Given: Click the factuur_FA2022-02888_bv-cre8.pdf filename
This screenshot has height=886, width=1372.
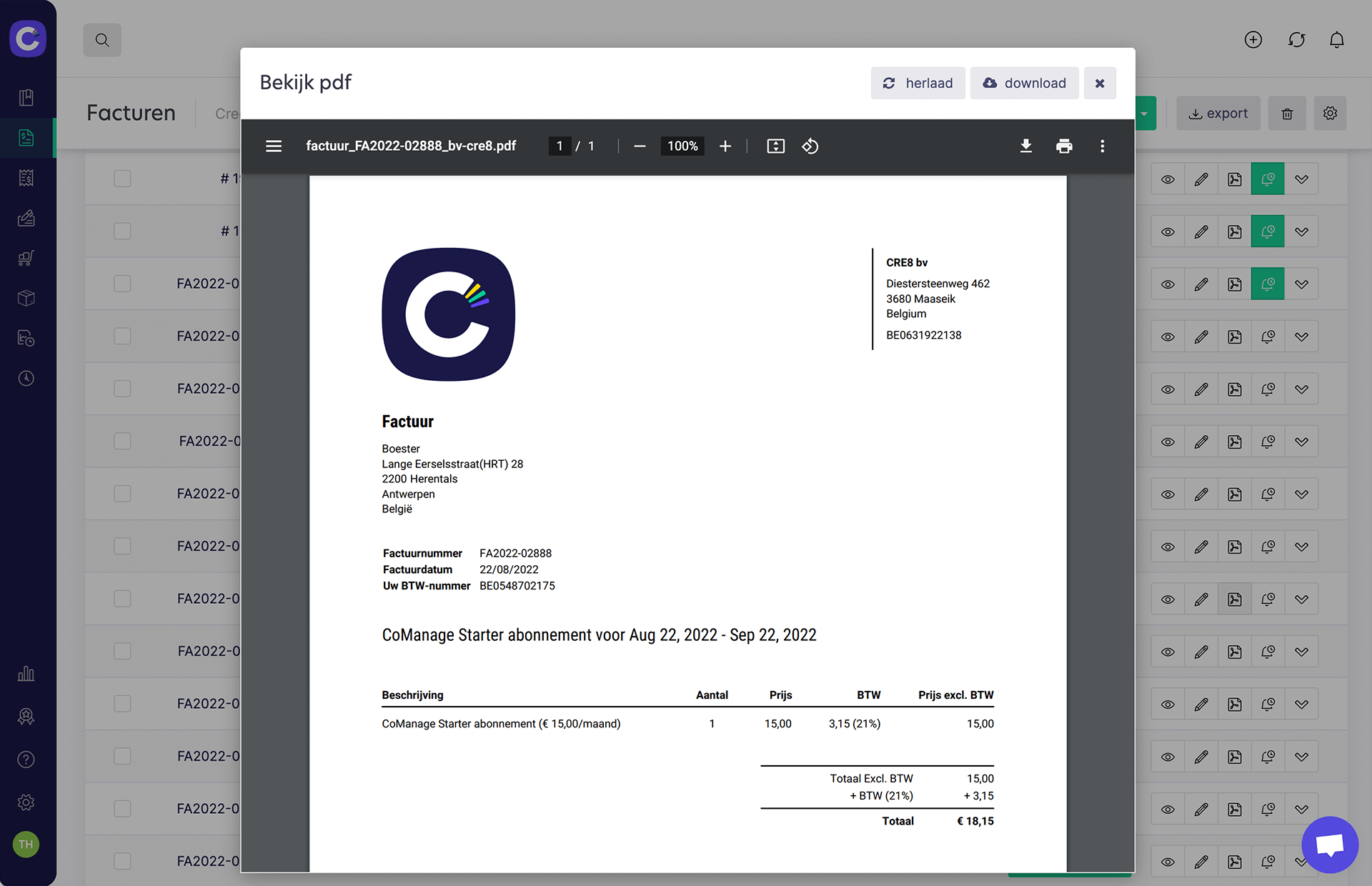Looking at the screenshot, I should pos(411,146).
